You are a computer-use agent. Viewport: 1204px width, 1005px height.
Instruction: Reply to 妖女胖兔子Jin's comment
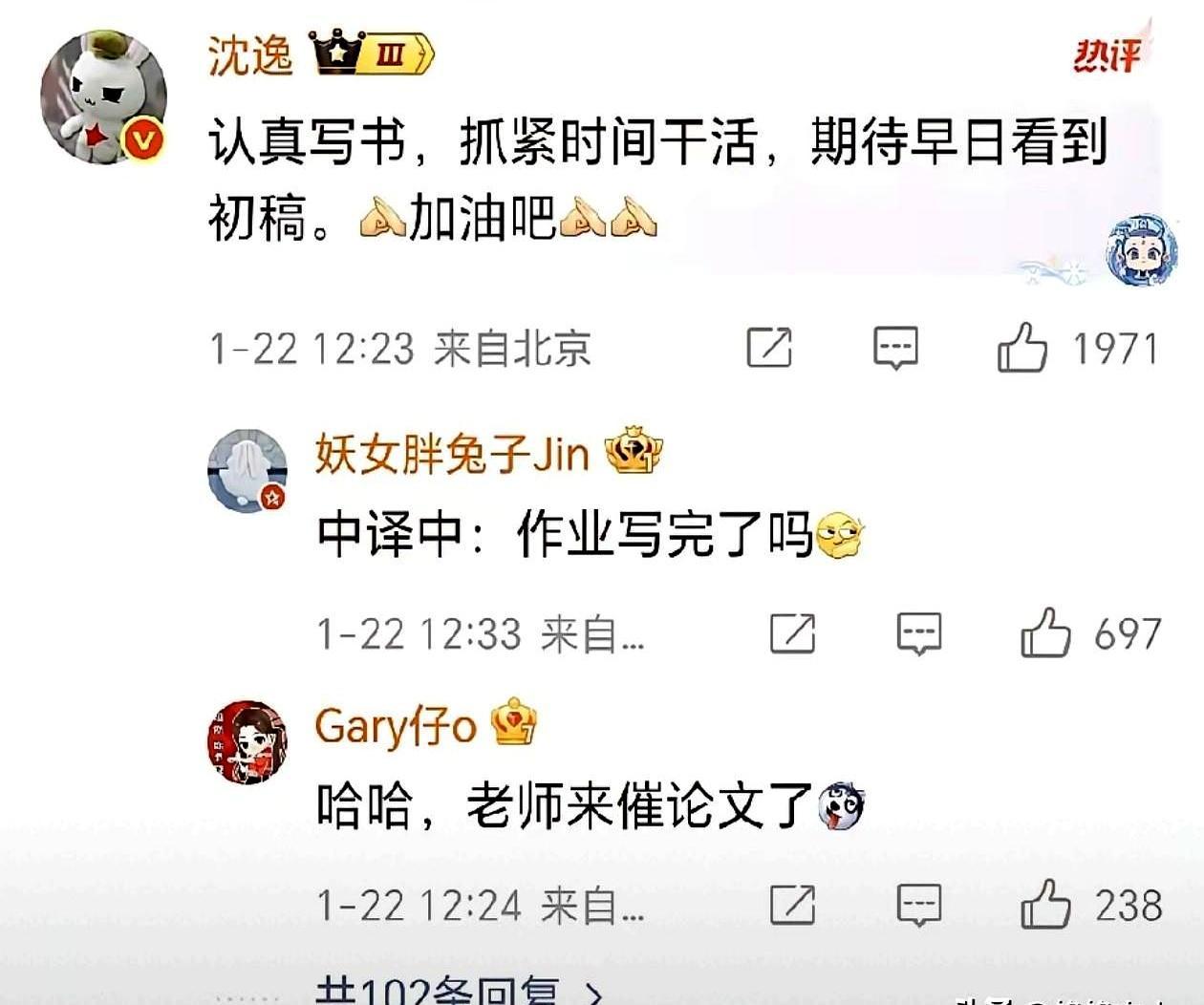tap(919, 633)
